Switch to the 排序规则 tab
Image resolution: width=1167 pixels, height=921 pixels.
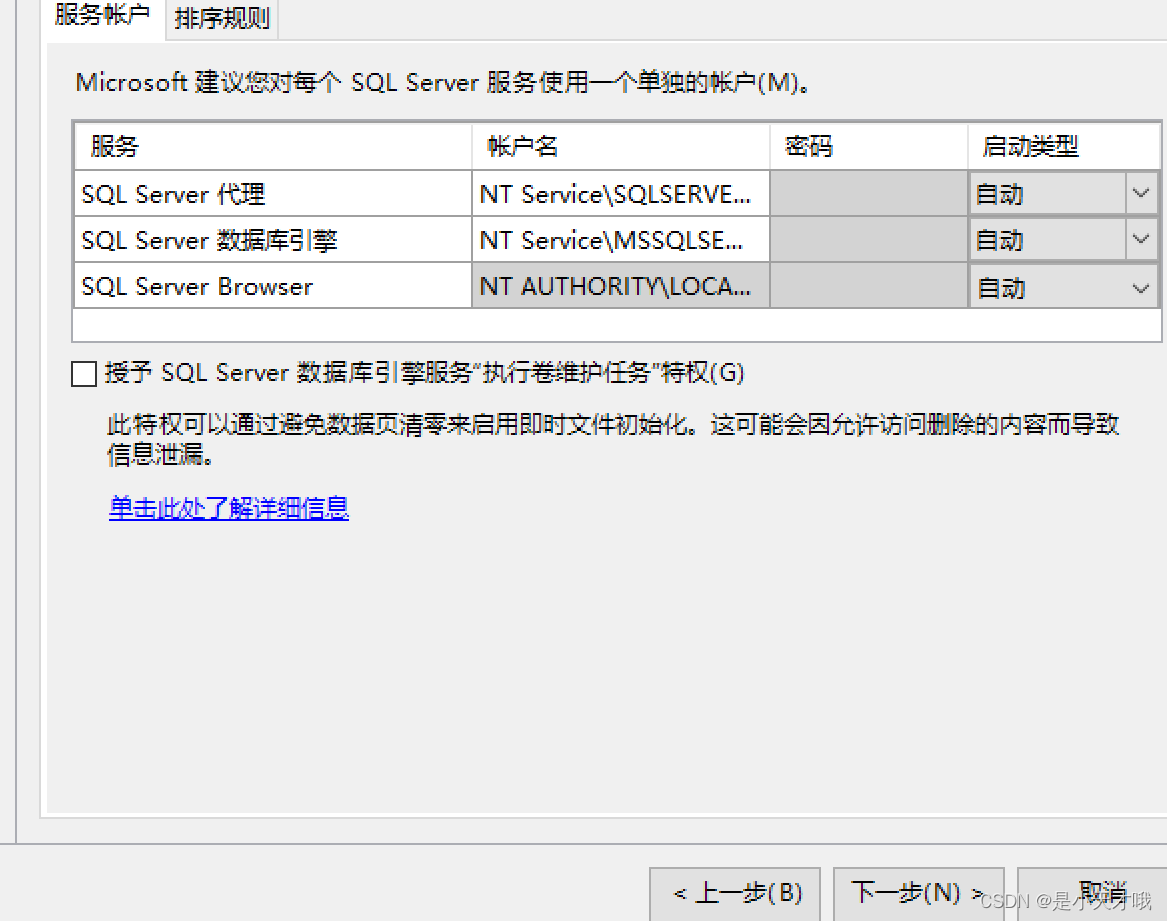click(221, 17)
